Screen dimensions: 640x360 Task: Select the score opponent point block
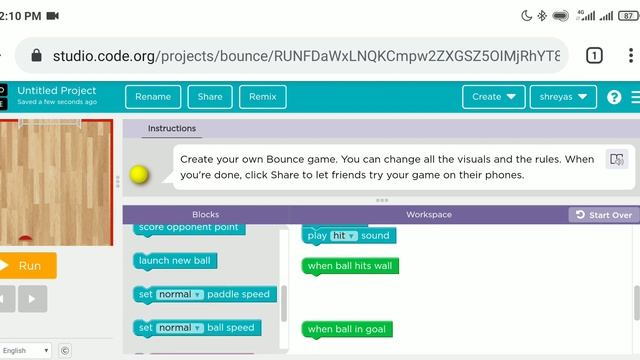pyautogui.click(x=189, y=229)
